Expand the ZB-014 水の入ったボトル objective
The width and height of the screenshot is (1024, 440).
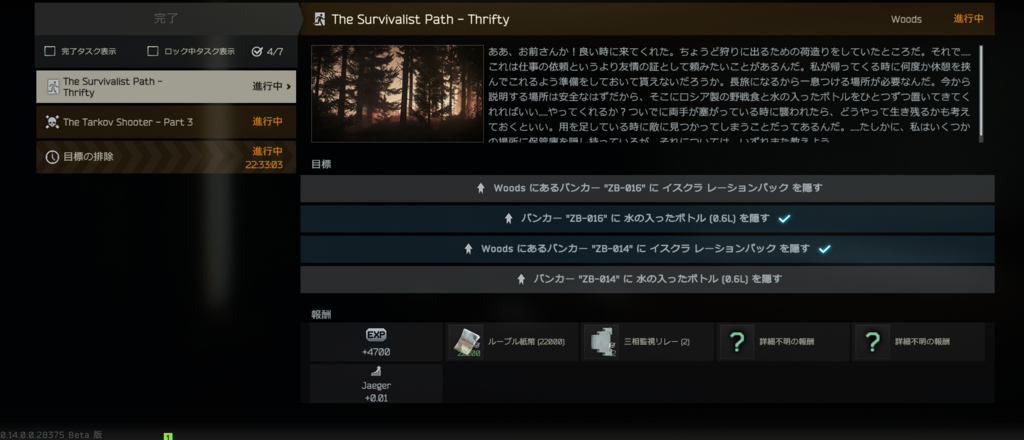647,279
